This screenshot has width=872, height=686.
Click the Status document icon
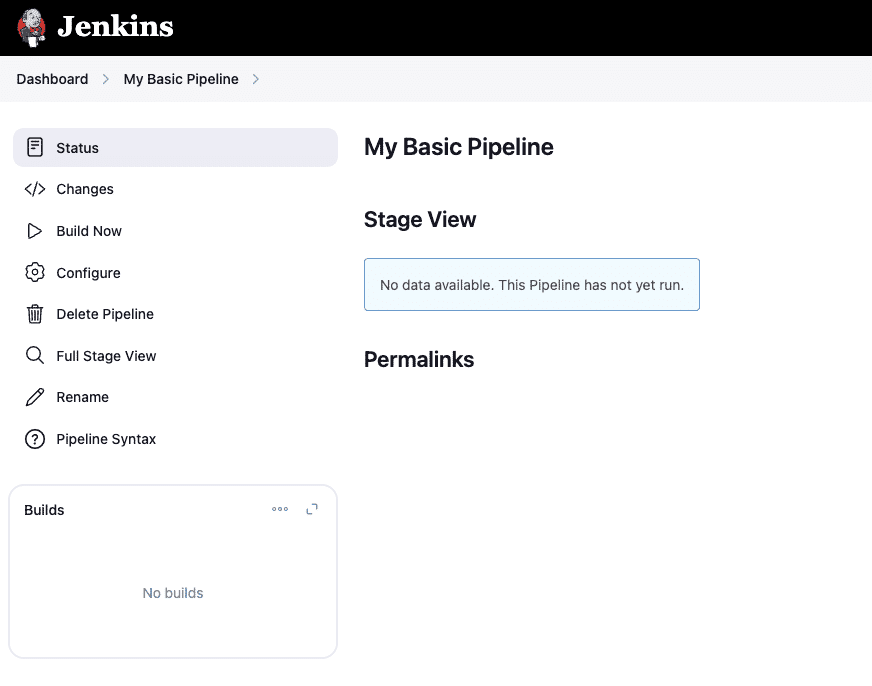coord(34,147)
